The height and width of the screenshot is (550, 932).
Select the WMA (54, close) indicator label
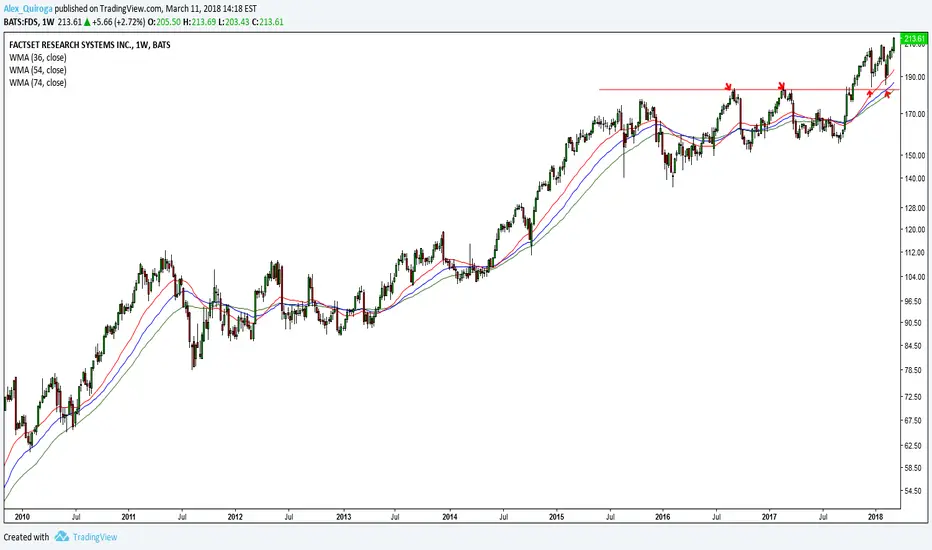click(38, 70)
